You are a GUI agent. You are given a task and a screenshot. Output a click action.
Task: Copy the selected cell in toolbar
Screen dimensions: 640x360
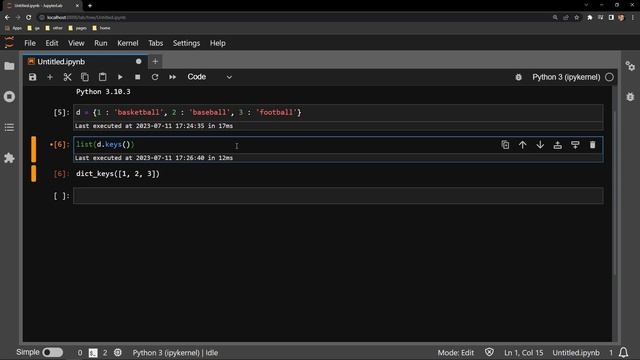coord(85,77)
